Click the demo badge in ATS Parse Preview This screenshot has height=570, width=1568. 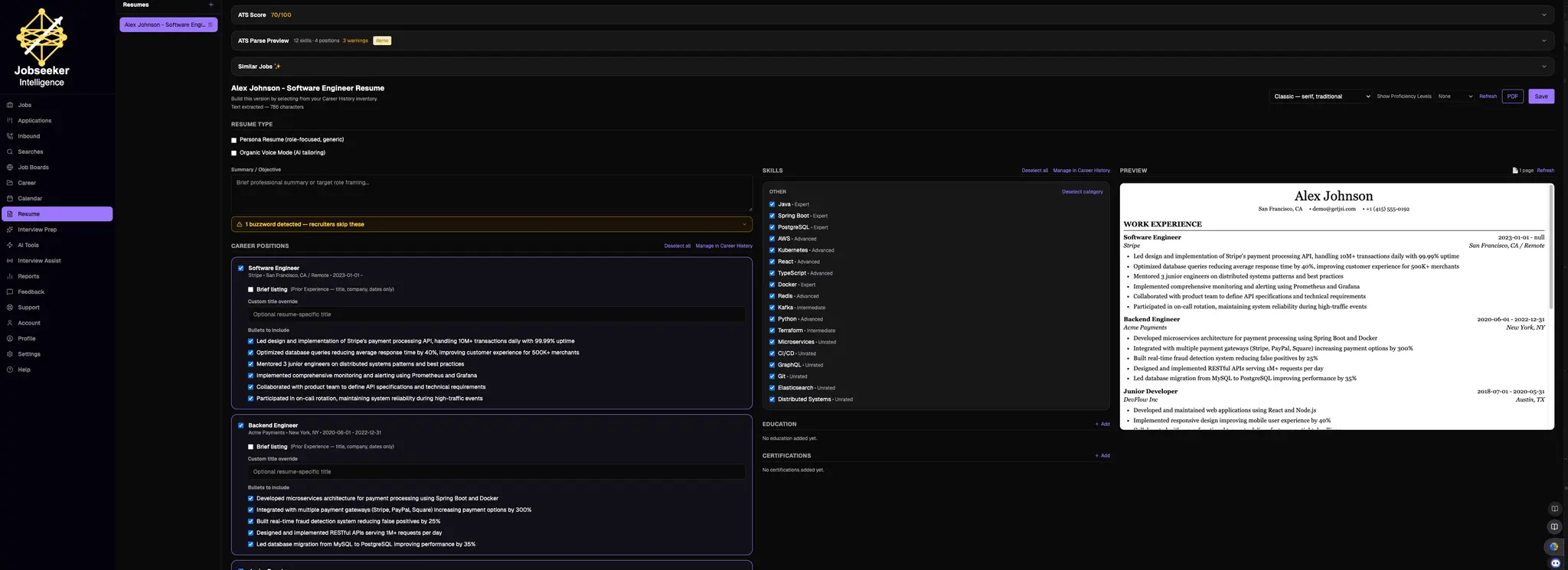(382, 41)
